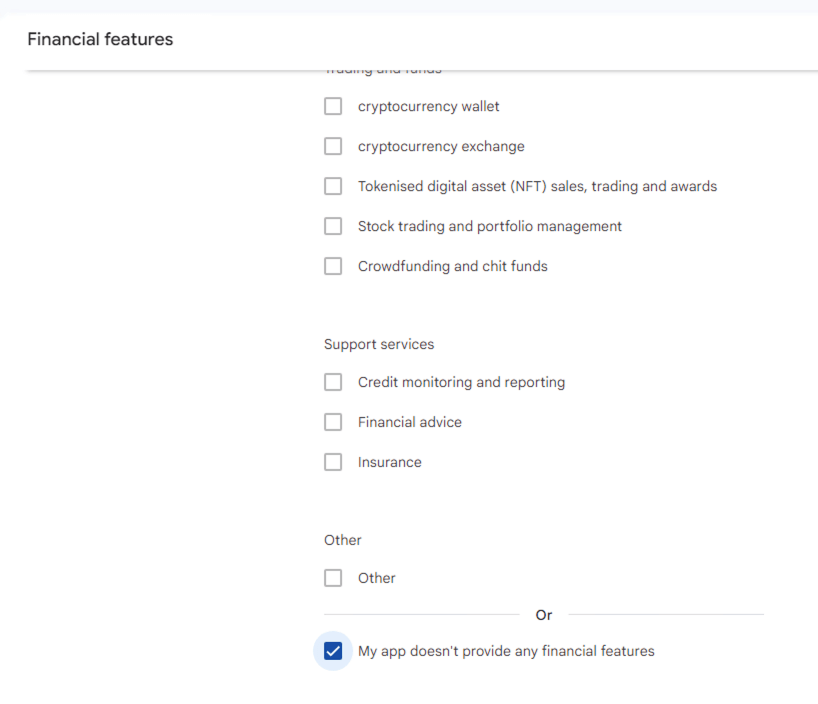818x704 pixels.
Task: Click the 'Crowdfunding and chit funds' label text
Action: coord(452,266)
